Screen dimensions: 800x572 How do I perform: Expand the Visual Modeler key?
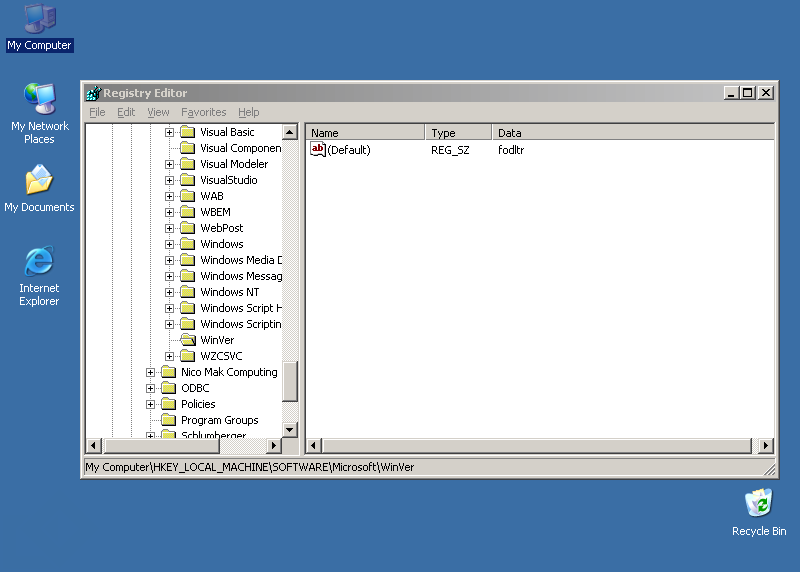169,165
